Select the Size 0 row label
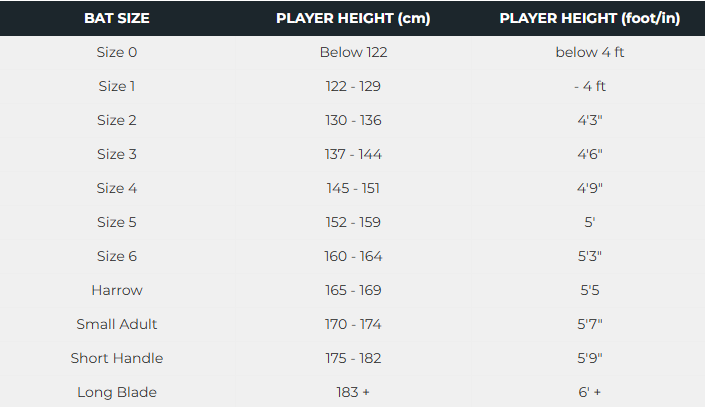 (117, 52)
